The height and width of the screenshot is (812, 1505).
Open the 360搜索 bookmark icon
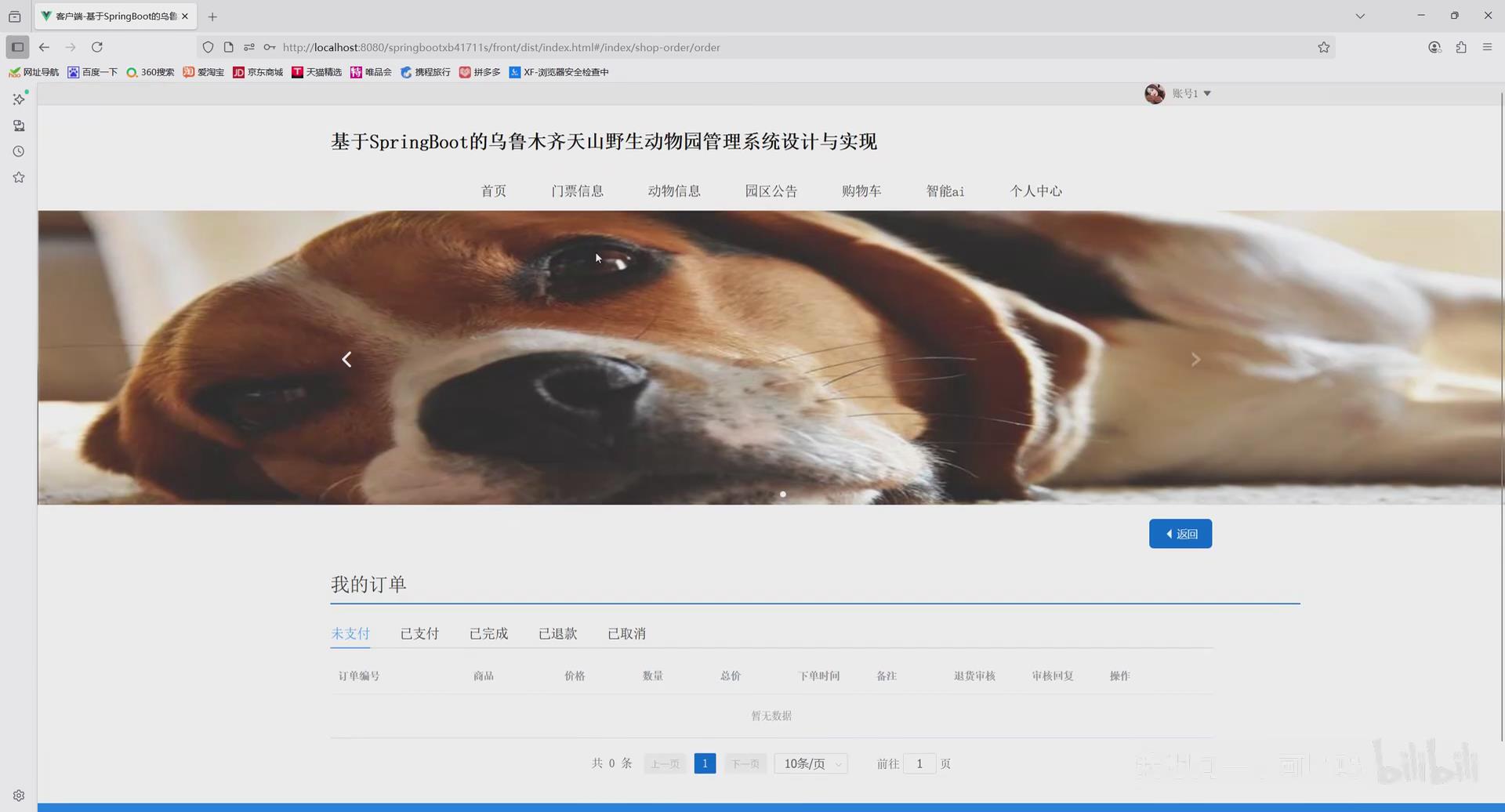coord(133,72)
